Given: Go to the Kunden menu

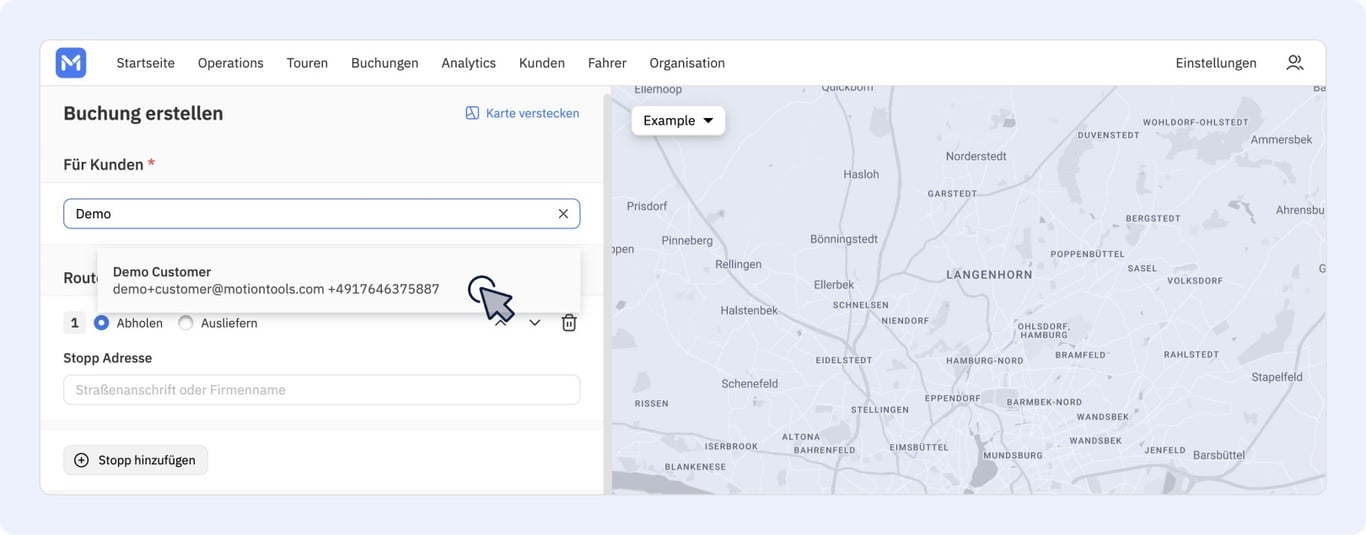Looking at the screenshot, I should click(542, 63).
